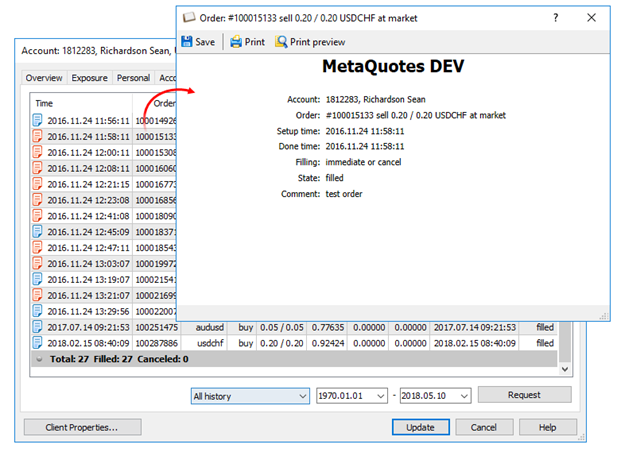Screen dimensions: 617x456
Task: Open the 1970.01.01 start date picker
Action: pyautogui.click(x=381, y=396)
